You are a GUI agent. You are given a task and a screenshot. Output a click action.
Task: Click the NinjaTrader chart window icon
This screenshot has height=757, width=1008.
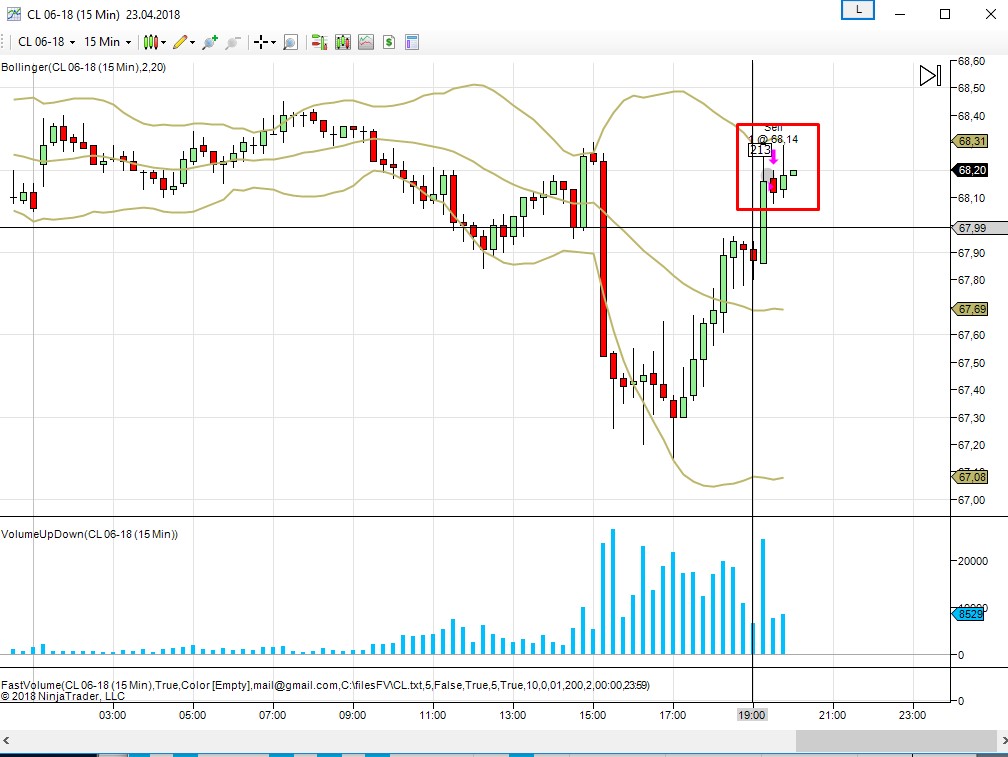click(x=14, y=14)
